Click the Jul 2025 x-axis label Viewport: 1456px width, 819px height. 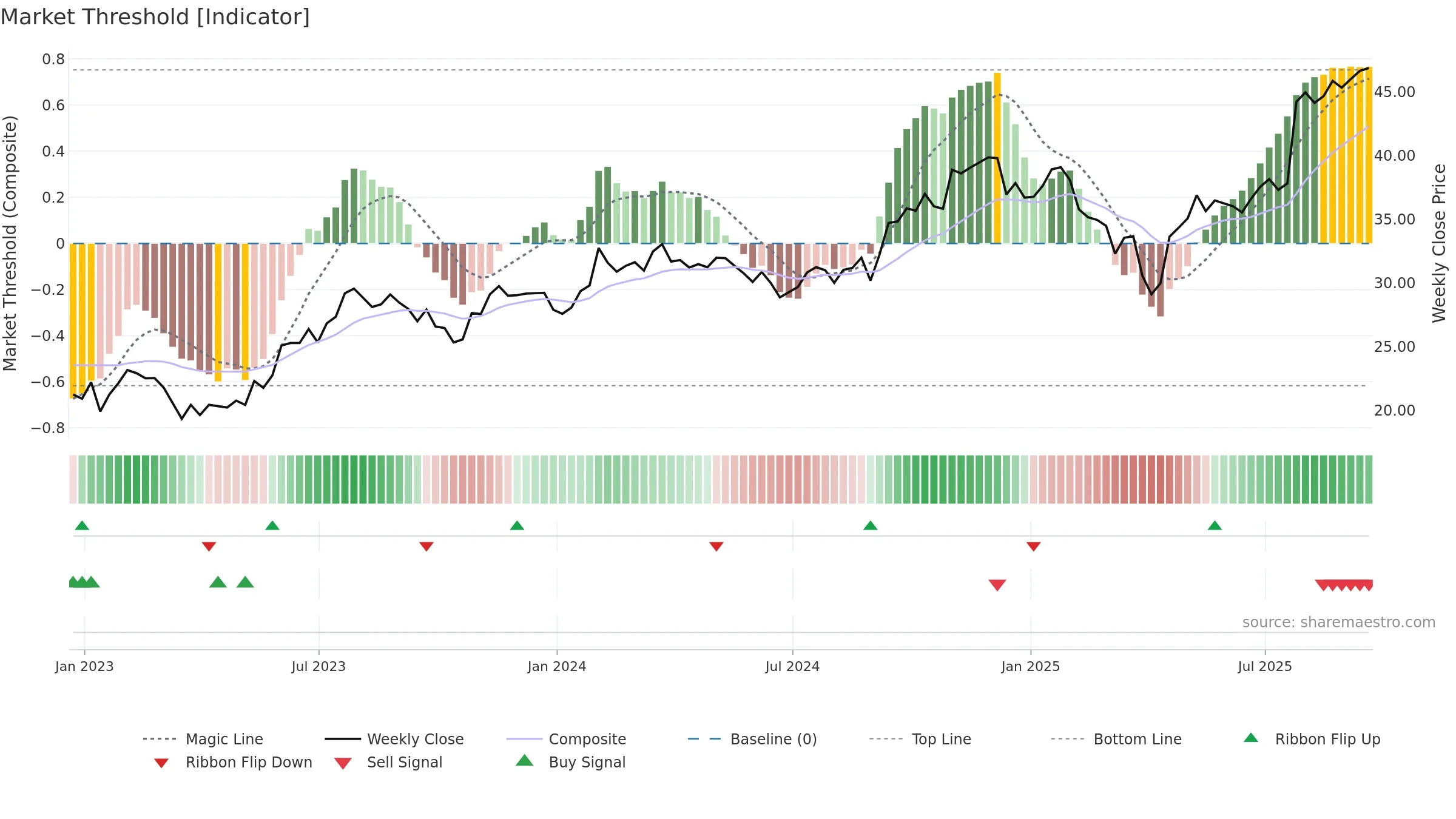point(1265,666)
